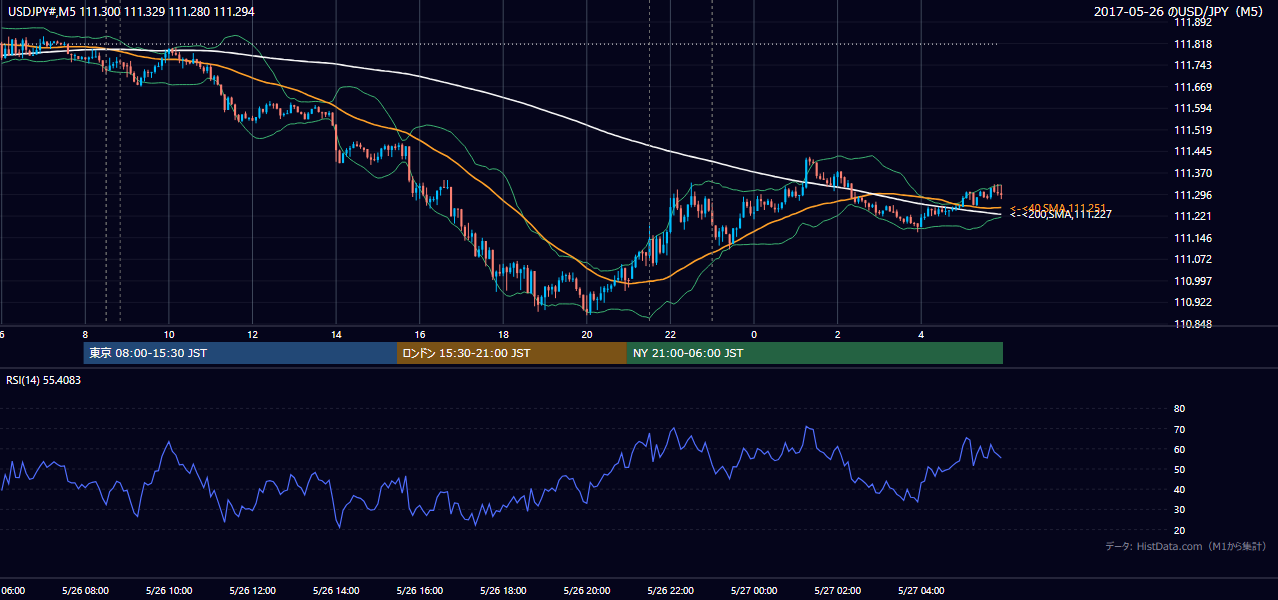Click price axis value 111.743

tap(1192, 66)
